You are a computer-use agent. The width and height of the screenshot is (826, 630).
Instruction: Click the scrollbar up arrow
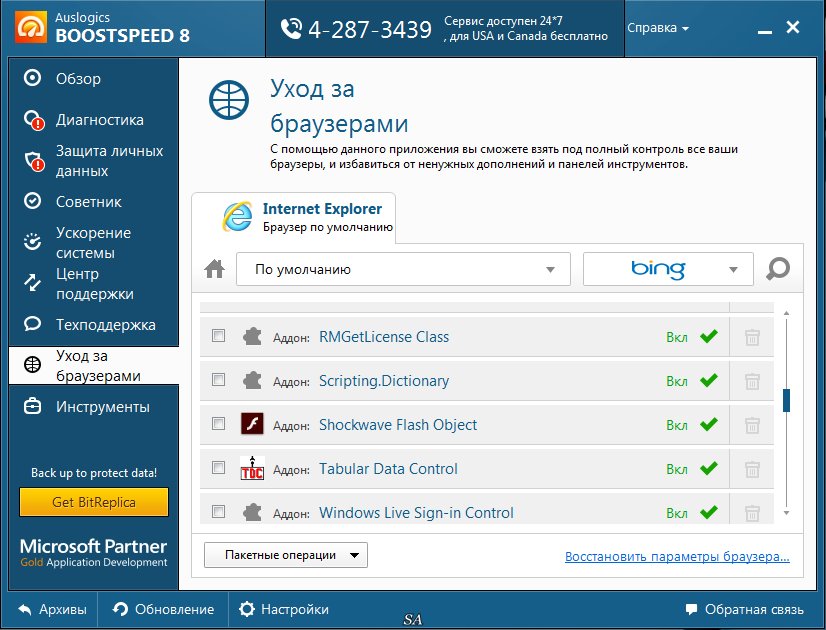pos(786,313)
